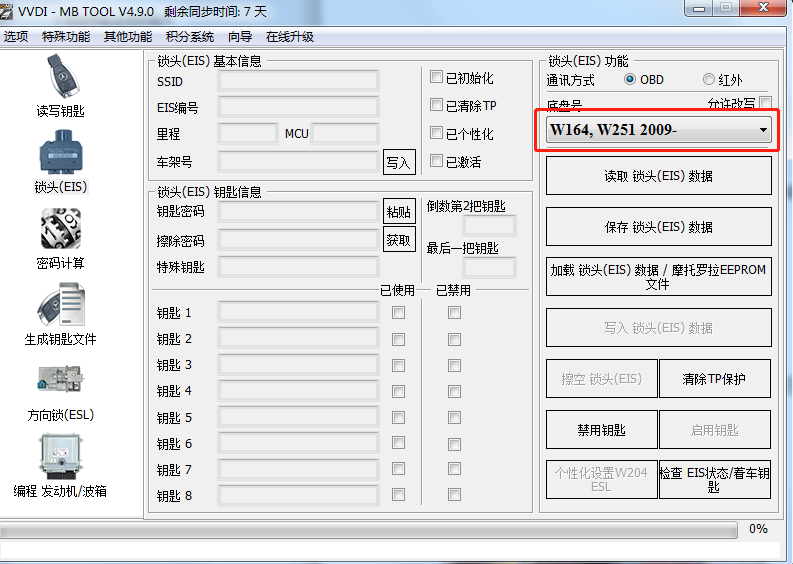Open the 在线升级 online update menu
793x564 pixels.
(290, 37)
